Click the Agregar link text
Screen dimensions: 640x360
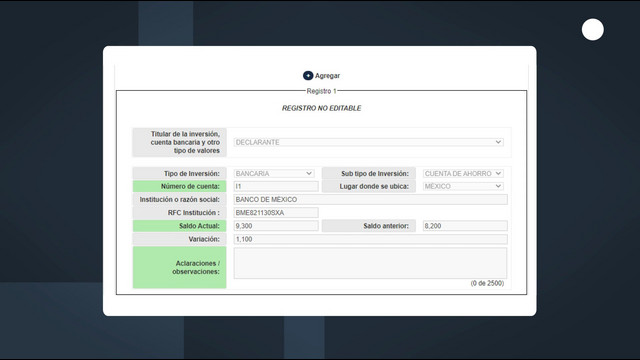(327, 76)
